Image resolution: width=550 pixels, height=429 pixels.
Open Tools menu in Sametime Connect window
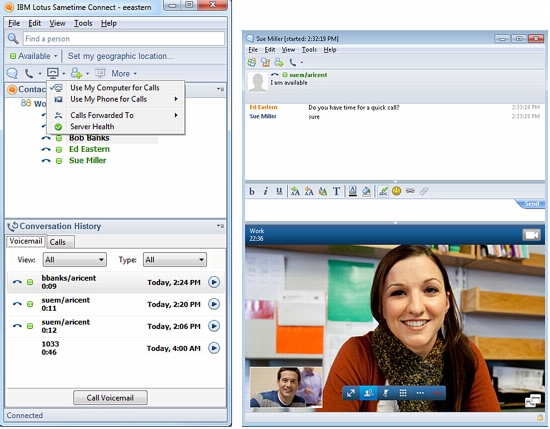pyautogui.click(x=83, y=23)
